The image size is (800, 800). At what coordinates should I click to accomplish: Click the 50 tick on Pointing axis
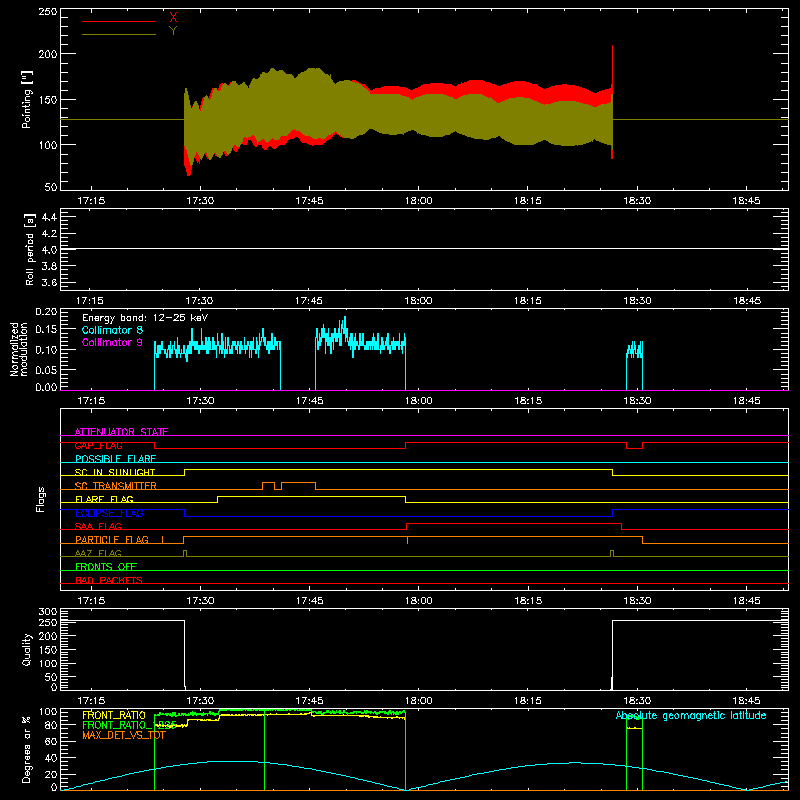[x=51, y=187]
